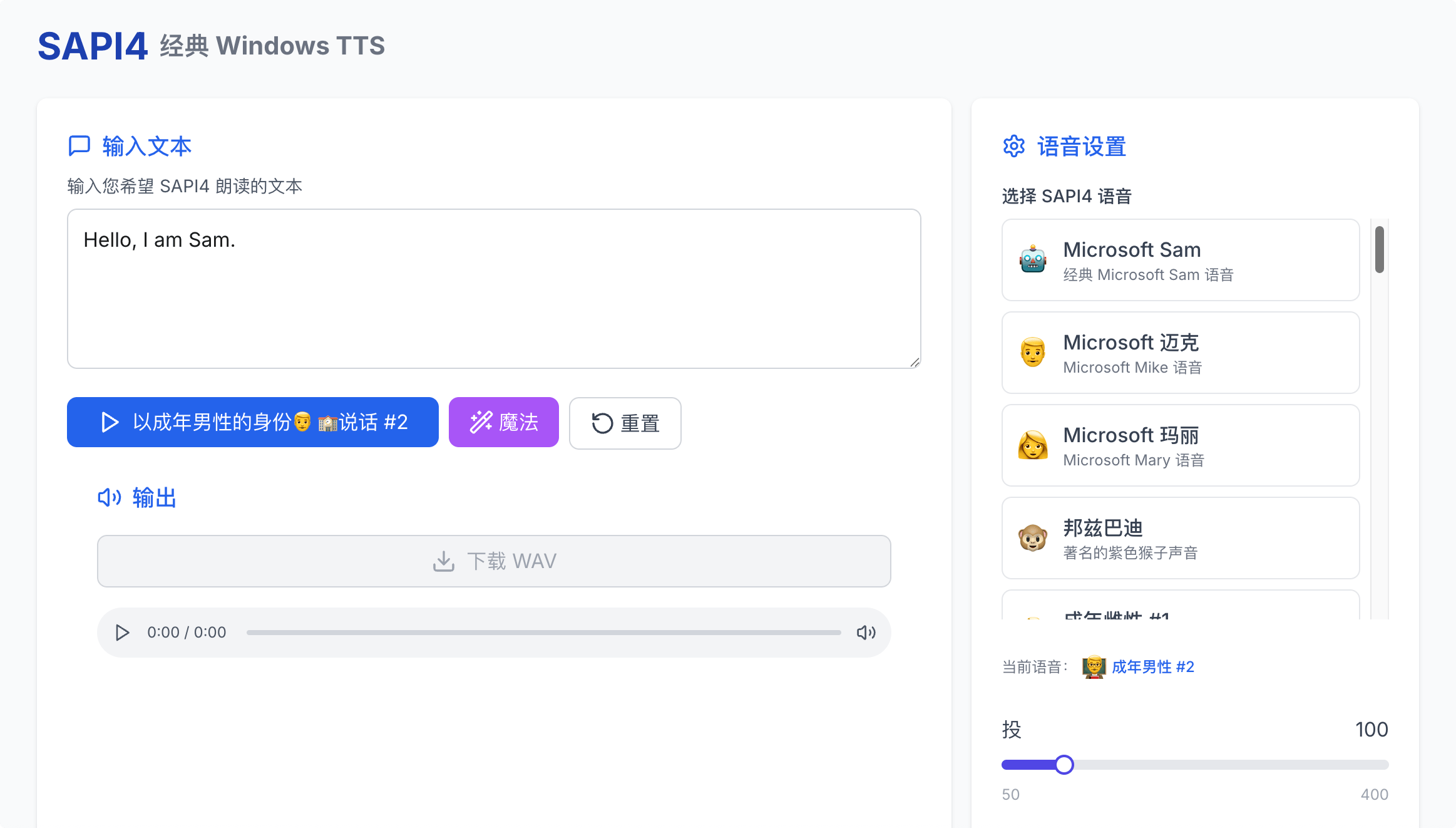Click the Microsoft Mary 语音 subtitle
The height and width of the screenshot is (828, 1456).
pyautogui.click(x=1134, y=460)
